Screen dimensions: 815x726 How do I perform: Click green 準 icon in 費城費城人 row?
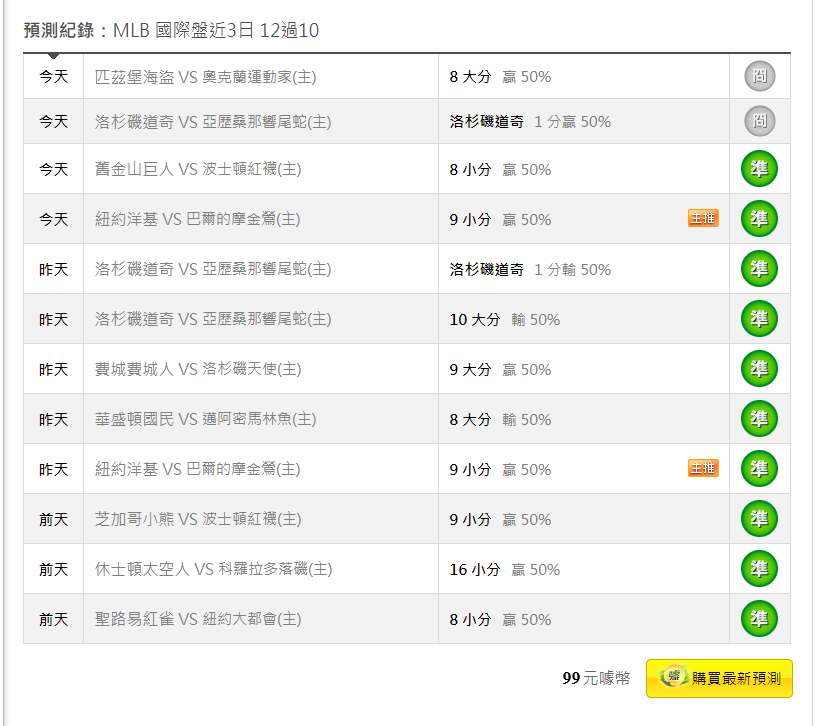coord(759,368)
